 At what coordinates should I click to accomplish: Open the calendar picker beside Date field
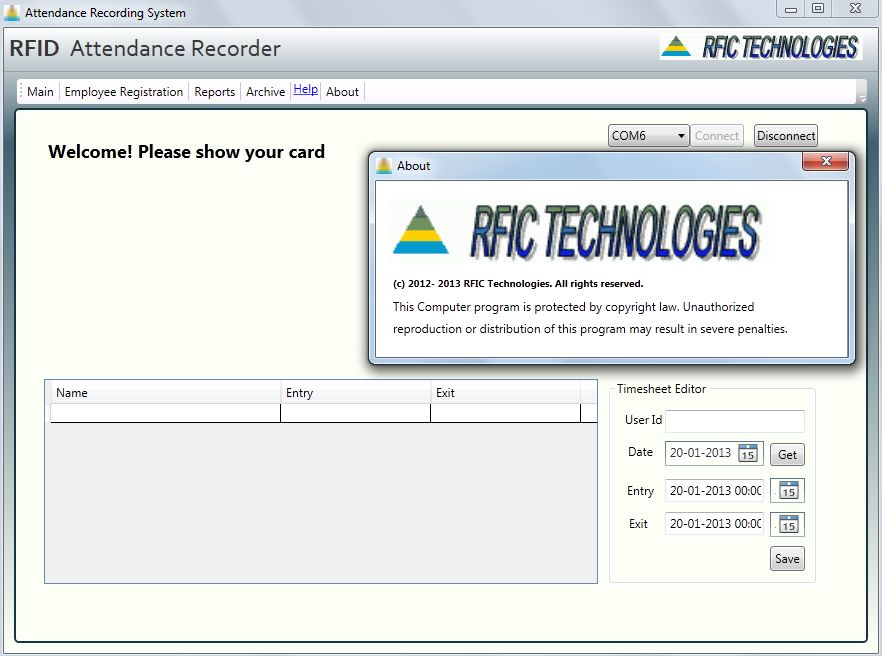click(x=748, y=453)
